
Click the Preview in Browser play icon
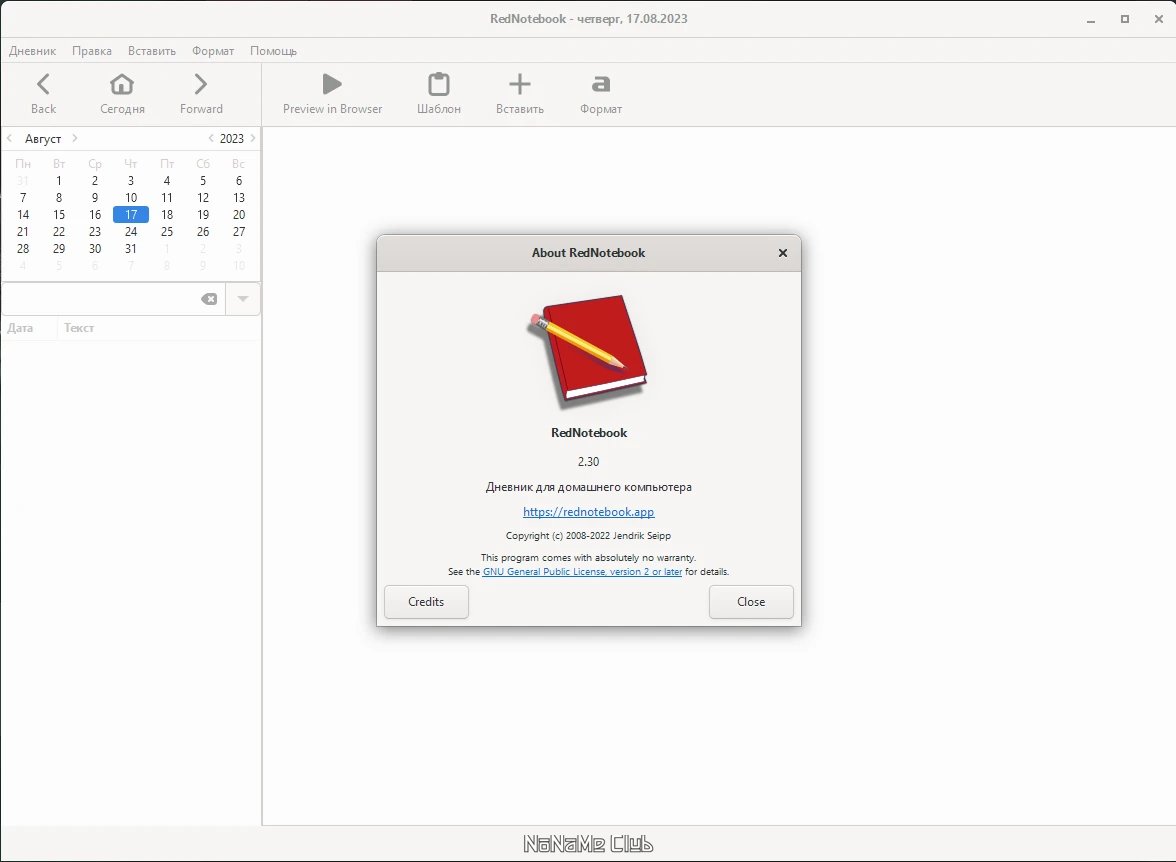pyautogui.click(x=332, y=84)
